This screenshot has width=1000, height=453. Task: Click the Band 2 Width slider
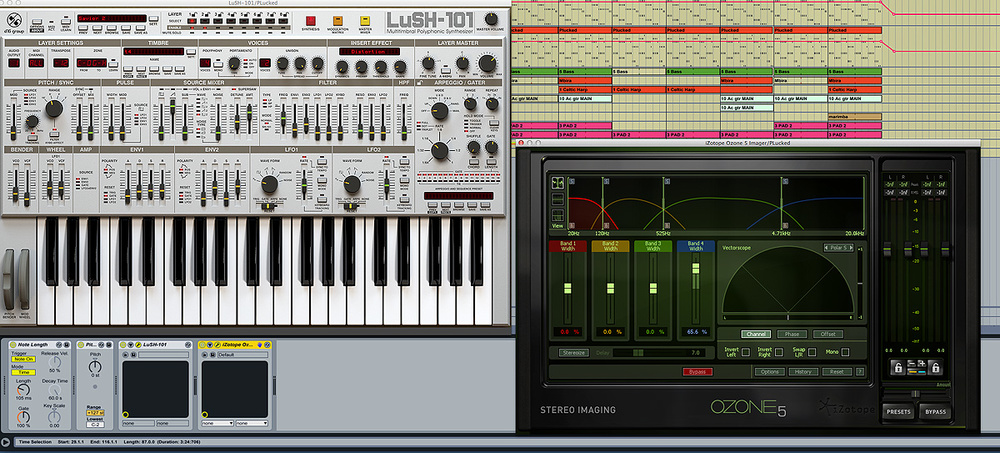click(610, 288)
